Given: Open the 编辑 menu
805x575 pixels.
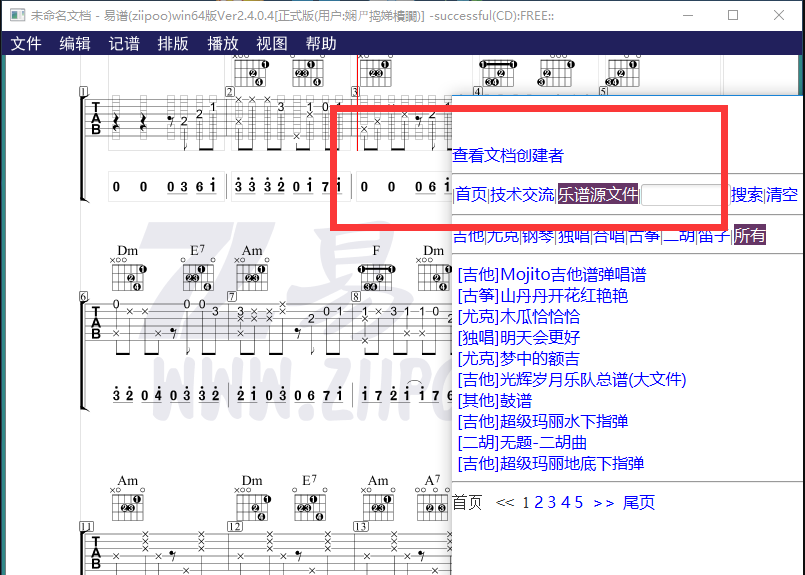Looking at the screenshot, I should (x=75, y=43).
